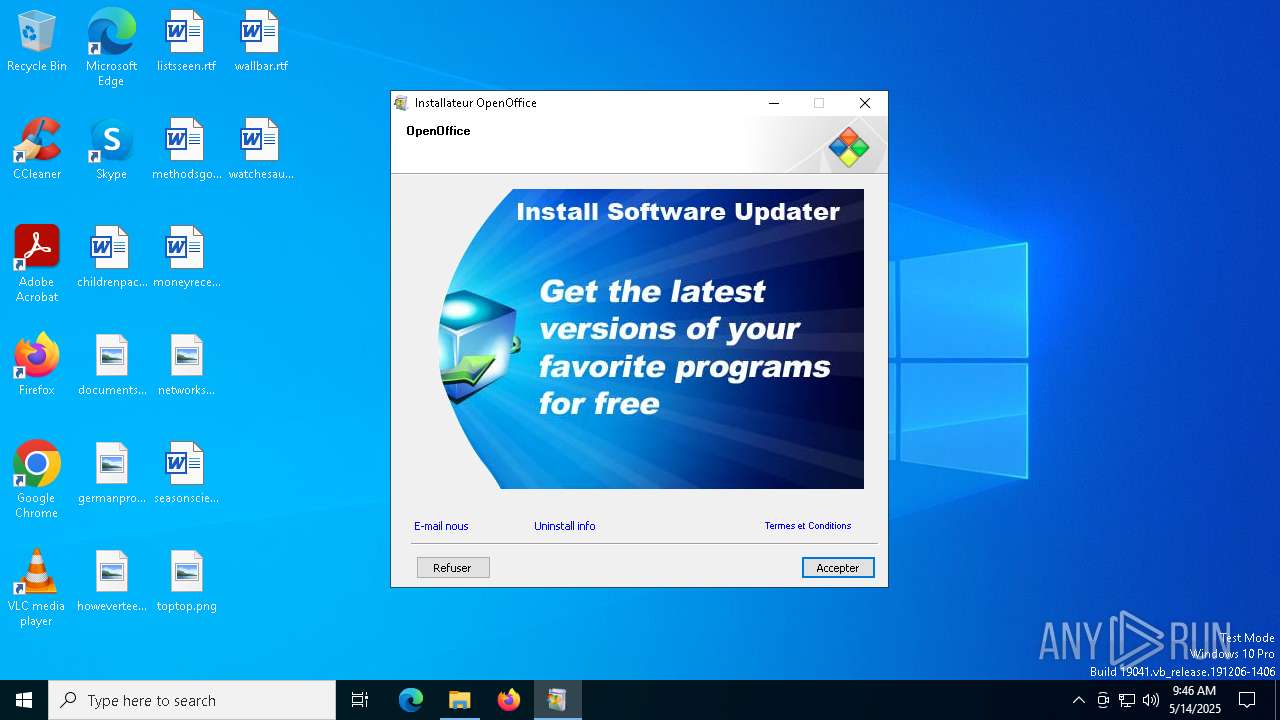1280x720 pixels.
Task: Select the Firefox desktop shortcut
Action: (x=37, y=365)
